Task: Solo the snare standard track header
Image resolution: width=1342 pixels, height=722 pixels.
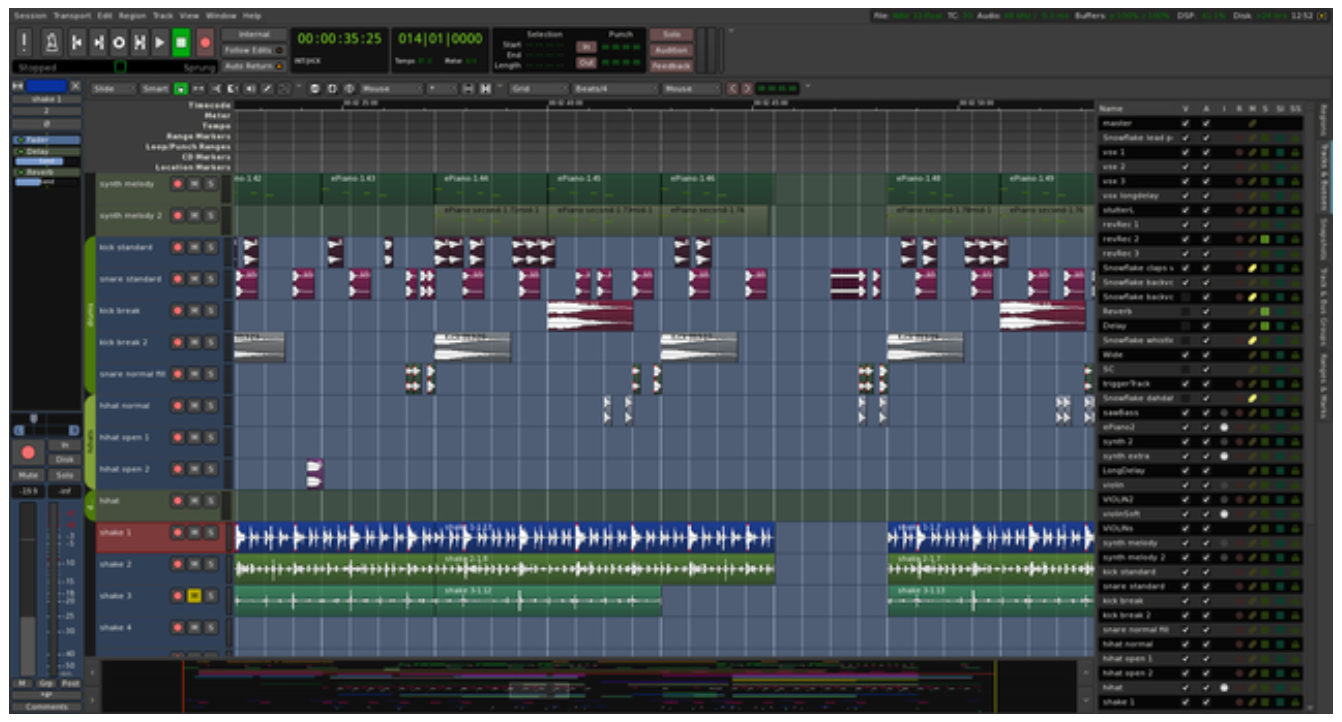Action: [x=210, y=279]
